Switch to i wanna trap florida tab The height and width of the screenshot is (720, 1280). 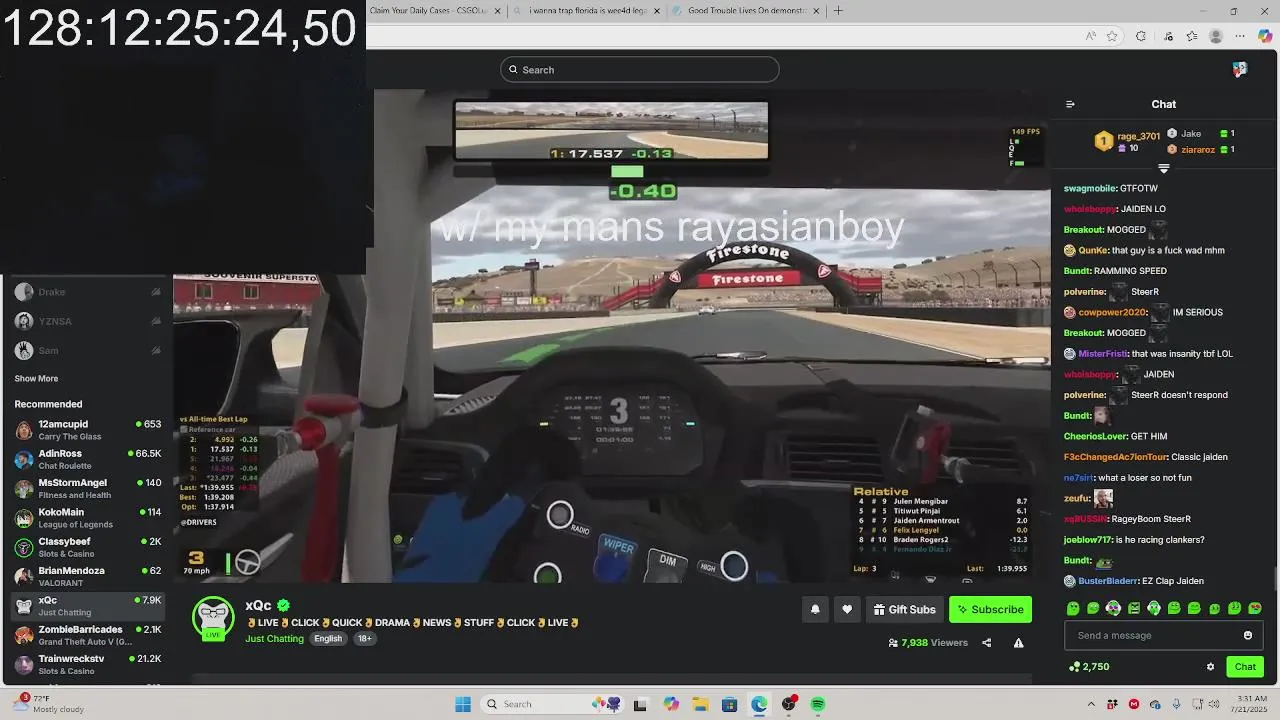tap(589, 10)
